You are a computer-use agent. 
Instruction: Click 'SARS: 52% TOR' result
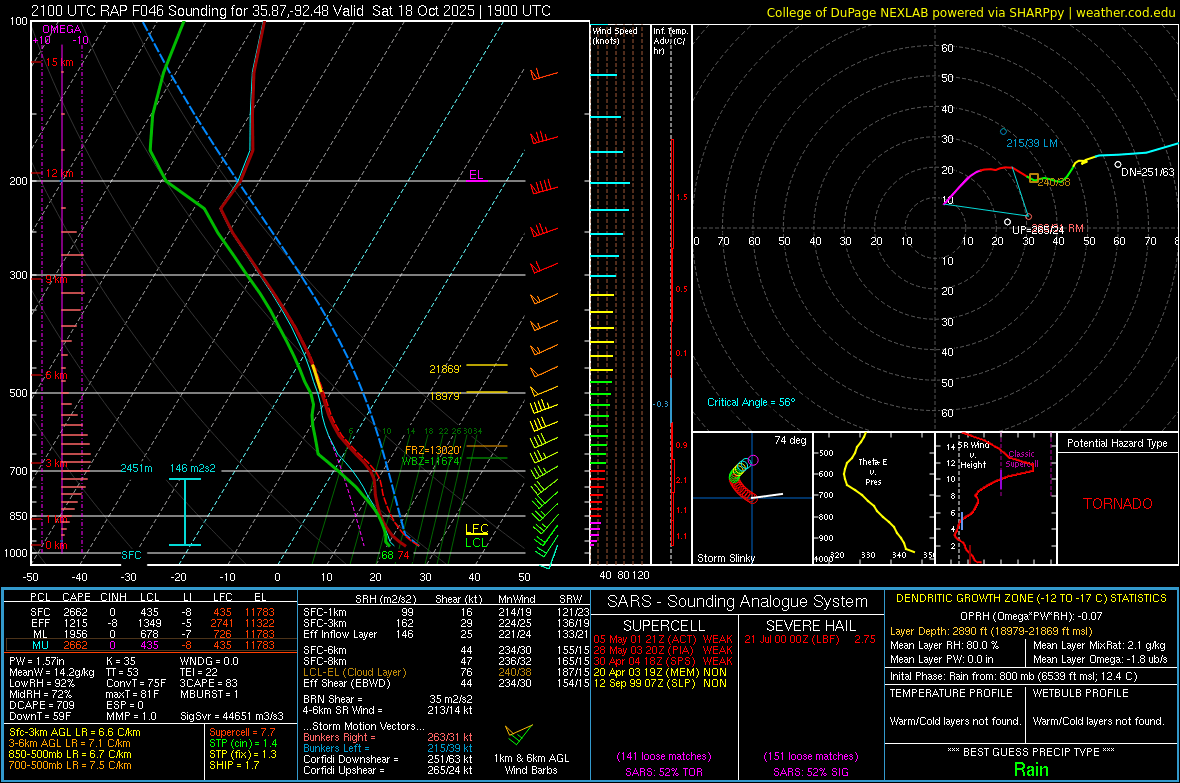coord(663,772)
